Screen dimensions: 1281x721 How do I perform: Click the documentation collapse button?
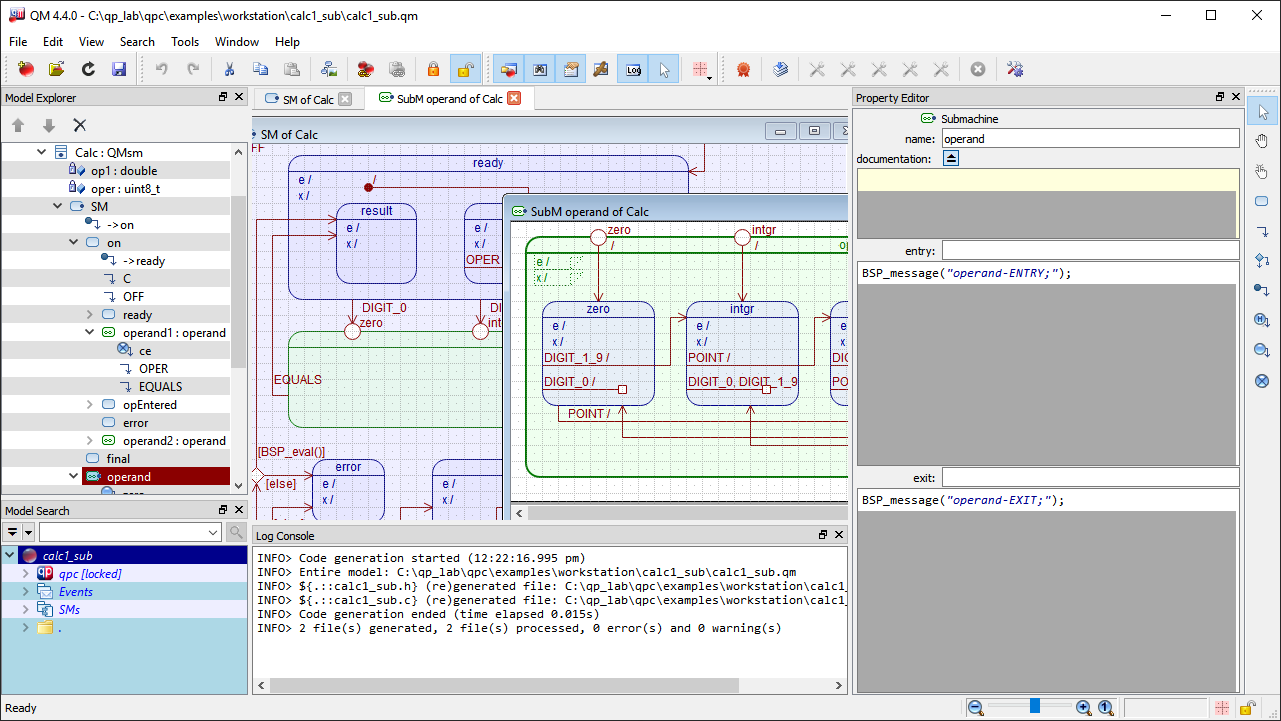click(950, 159)
